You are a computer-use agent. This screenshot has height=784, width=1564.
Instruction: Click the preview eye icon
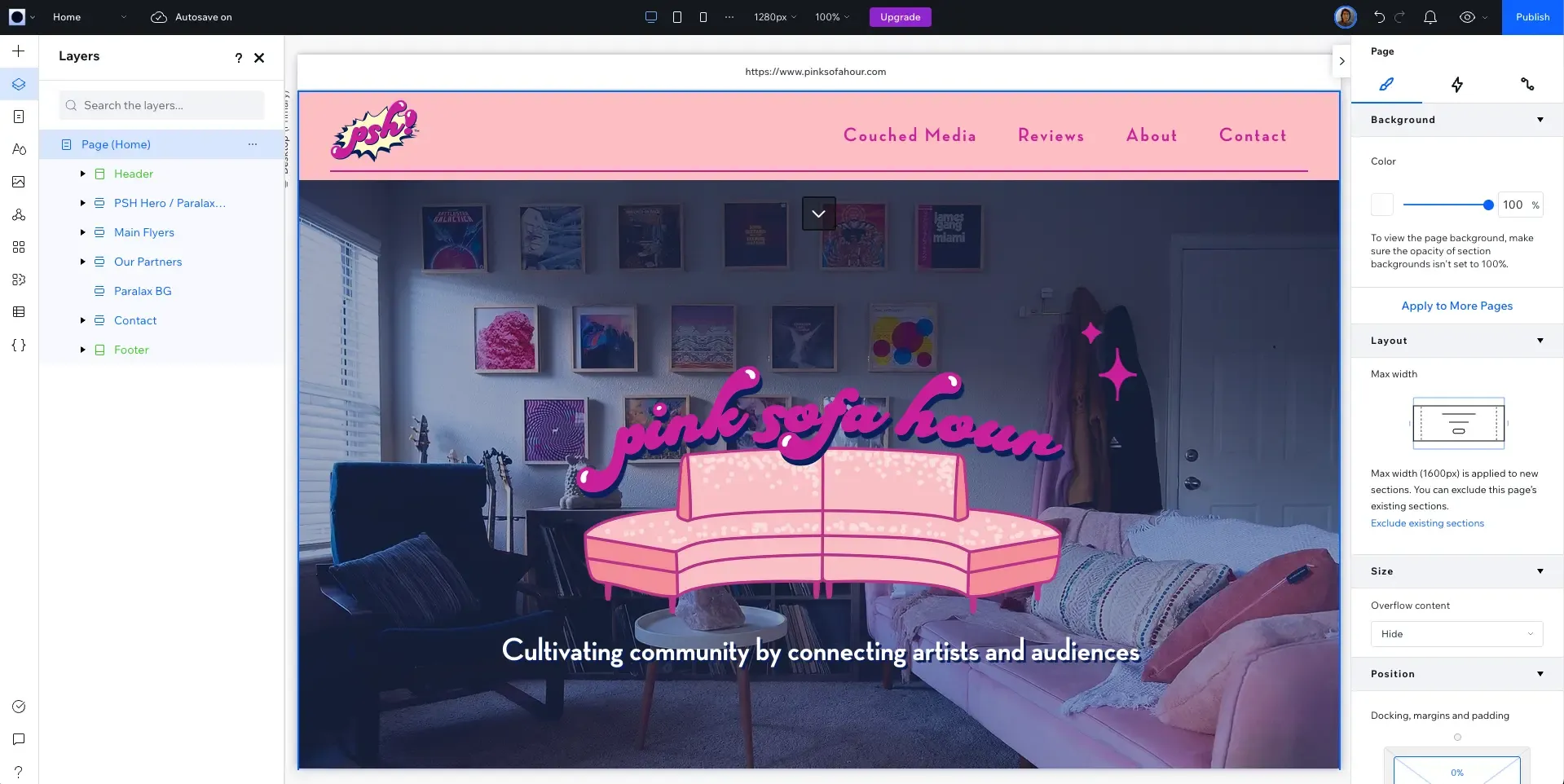coord(1467,17)
